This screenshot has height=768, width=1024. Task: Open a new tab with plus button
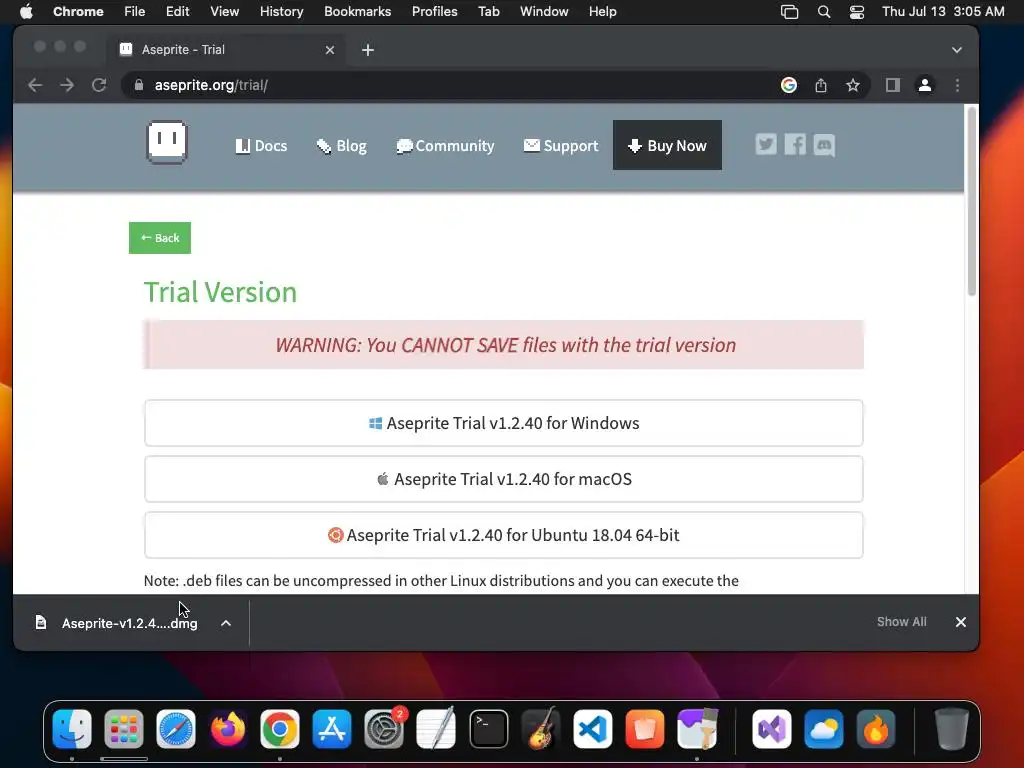point(368,50)
